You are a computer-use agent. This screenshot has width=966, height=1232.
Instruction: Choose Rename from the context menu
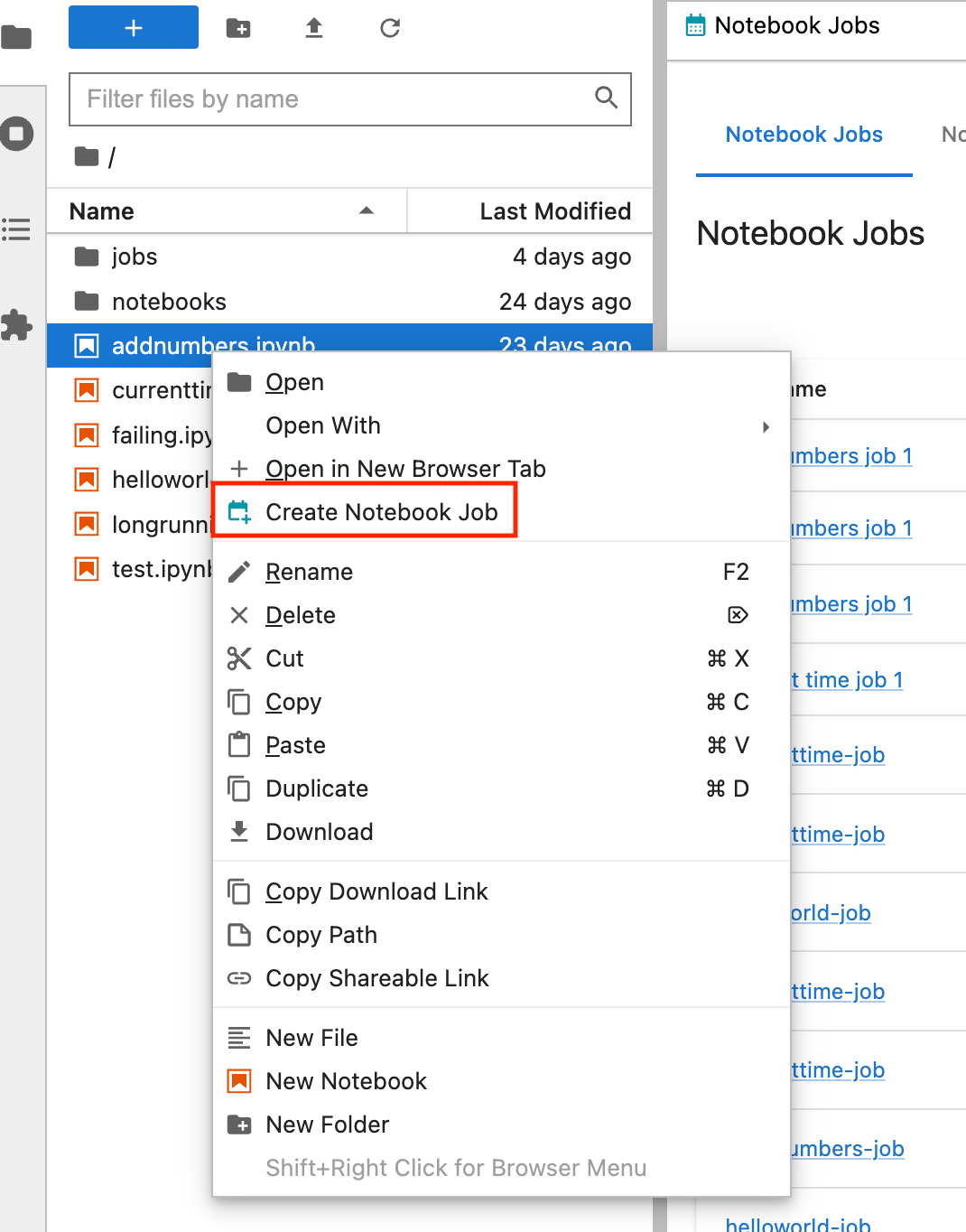(x=309, y=571)
